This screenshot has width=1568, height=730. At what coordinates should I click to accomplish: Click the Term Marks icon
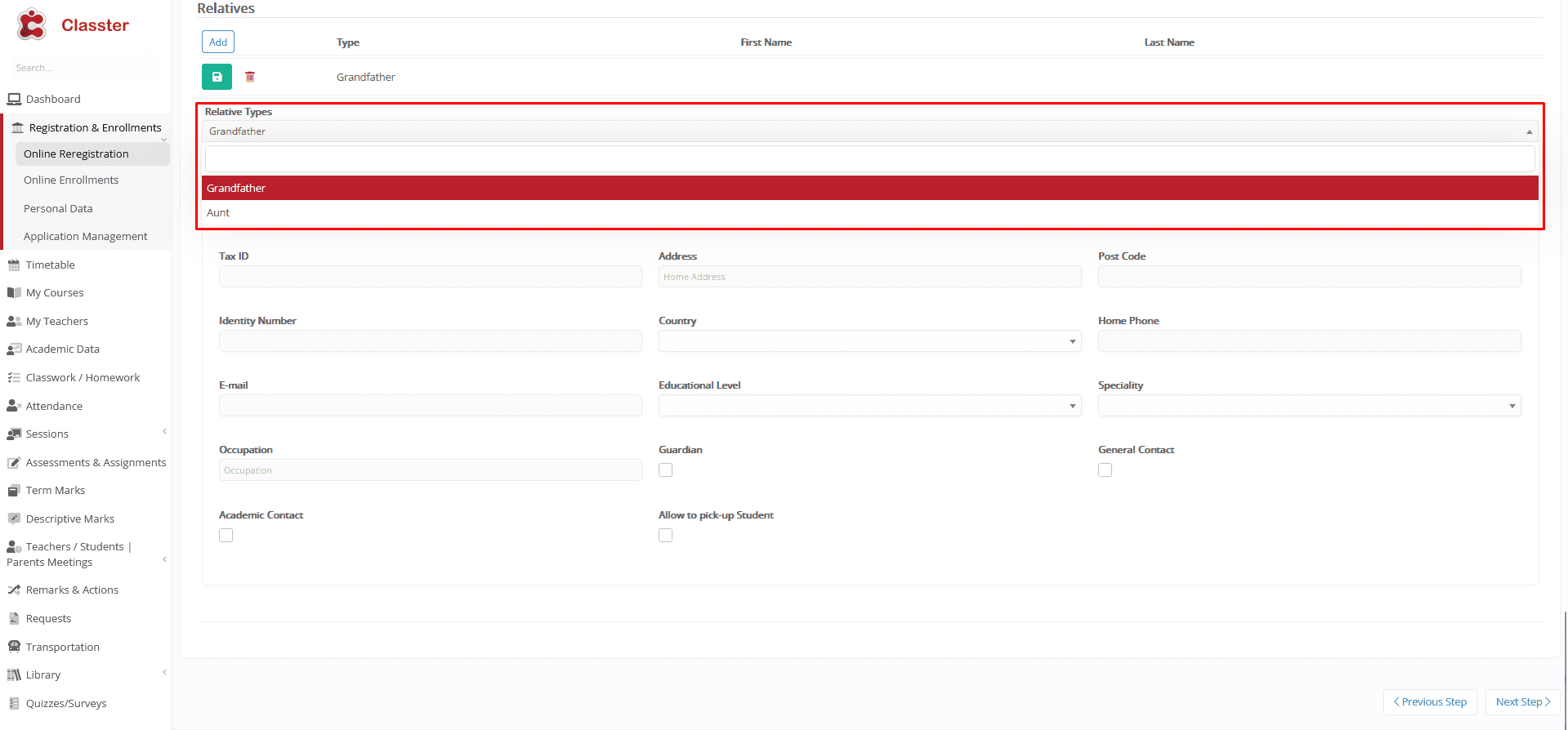(x=14, y=490)
